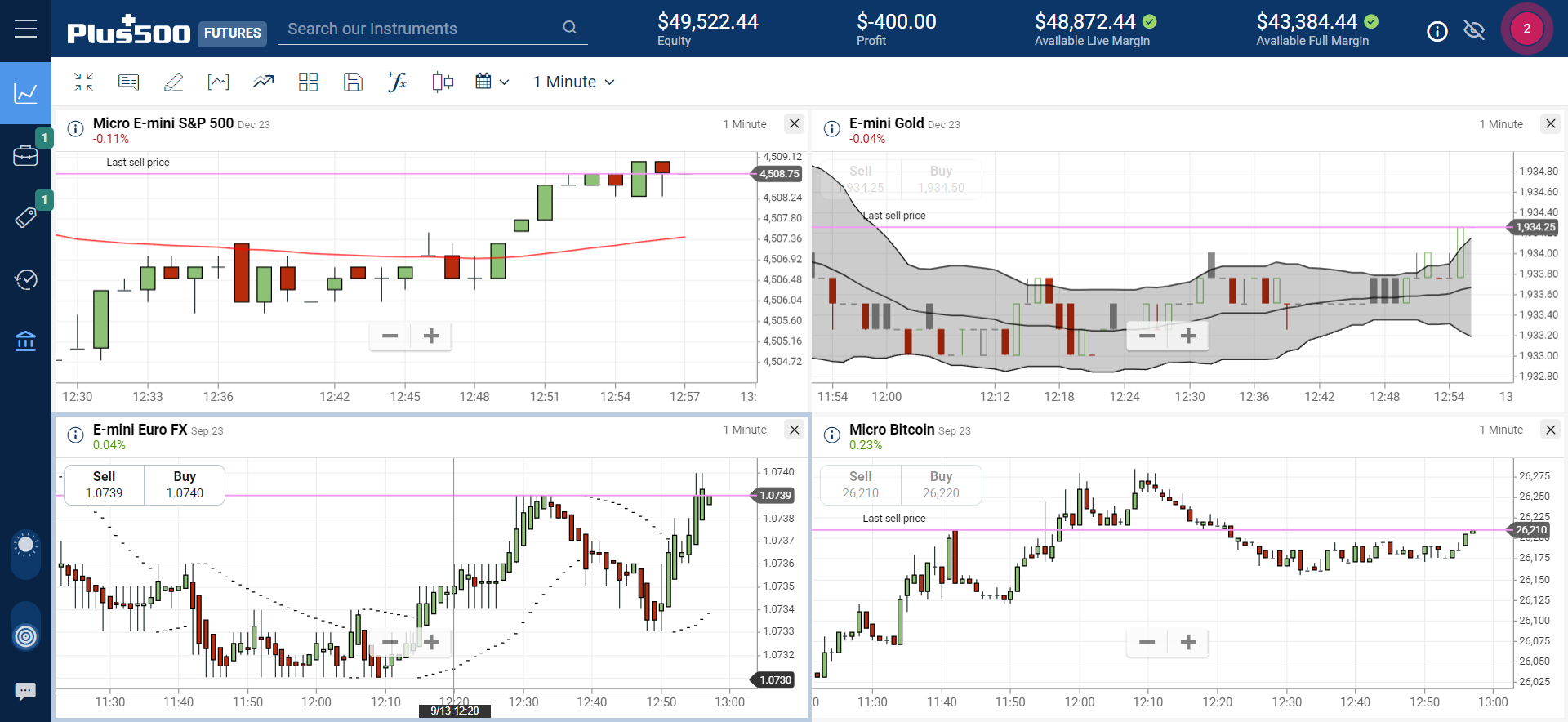This screenshot has width=1568, height=722.
Task: Click the Available Full Margin amount
Action: (1307, 22)
